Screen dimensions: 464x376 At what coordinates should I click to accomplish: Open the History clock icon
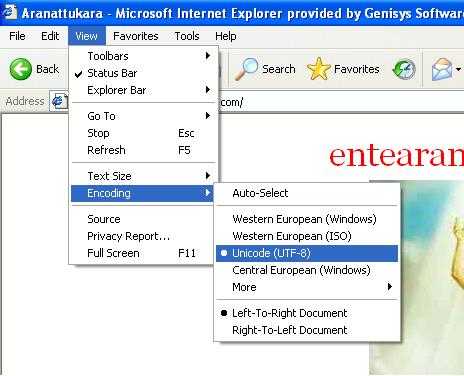click(404, 69)
